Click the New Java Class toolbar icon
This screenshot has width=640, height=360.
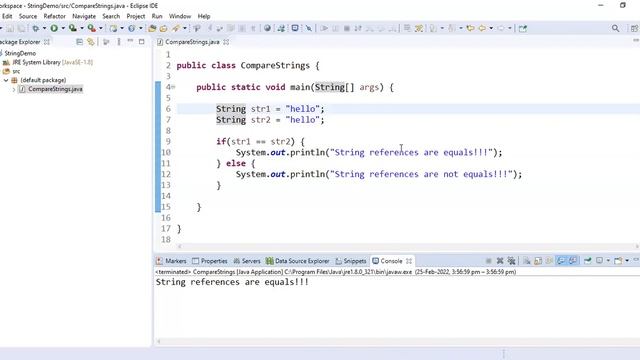tap(131, 28)
